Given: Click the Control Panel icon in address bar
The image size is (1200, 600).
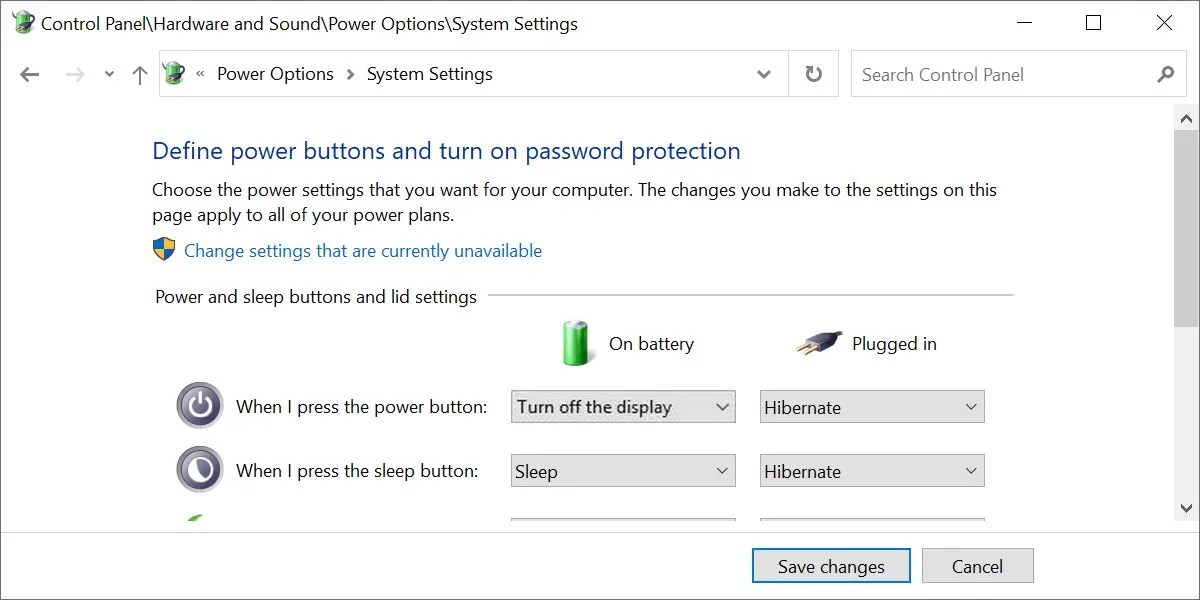Looking at the screenshot, I should 174,73.
